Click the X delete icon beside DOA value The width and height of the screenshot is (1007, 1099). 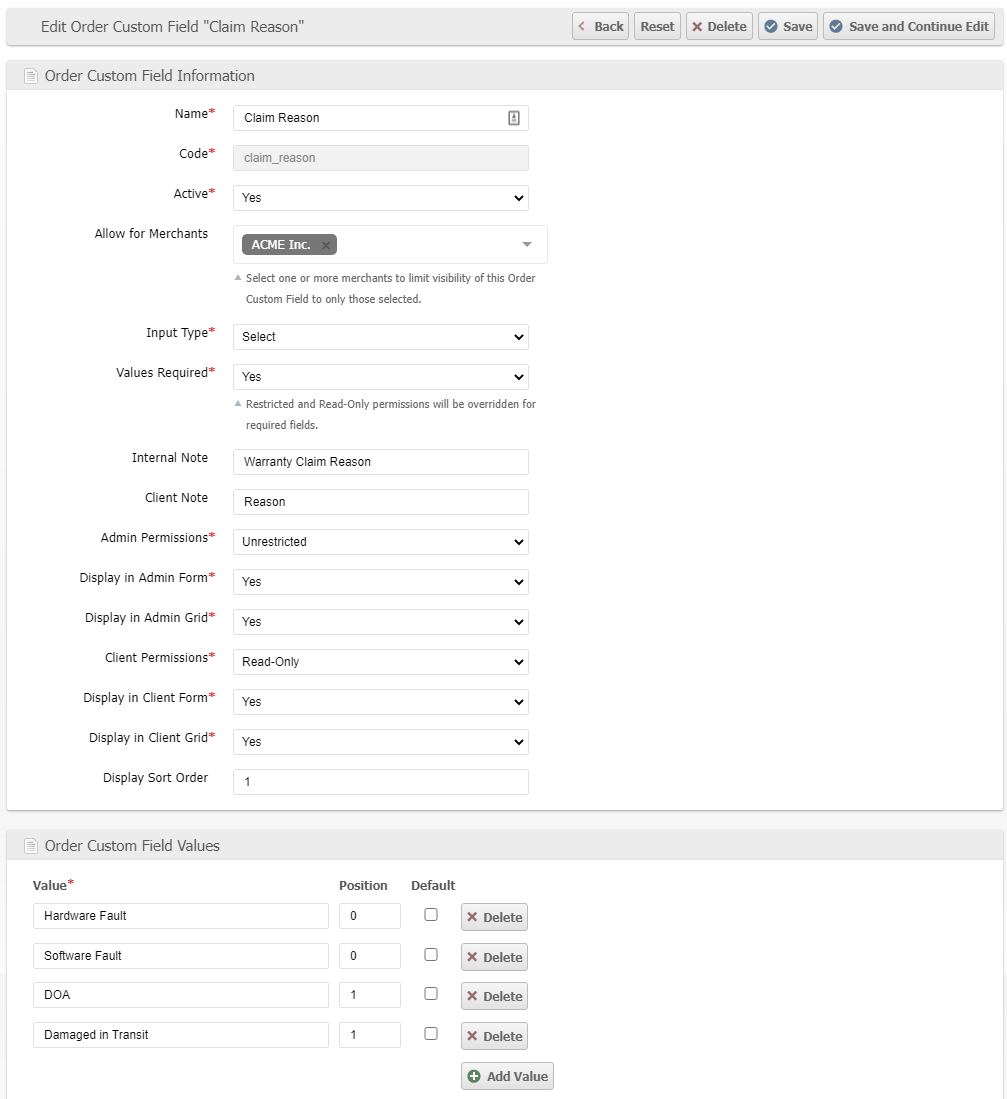(471, 996)
